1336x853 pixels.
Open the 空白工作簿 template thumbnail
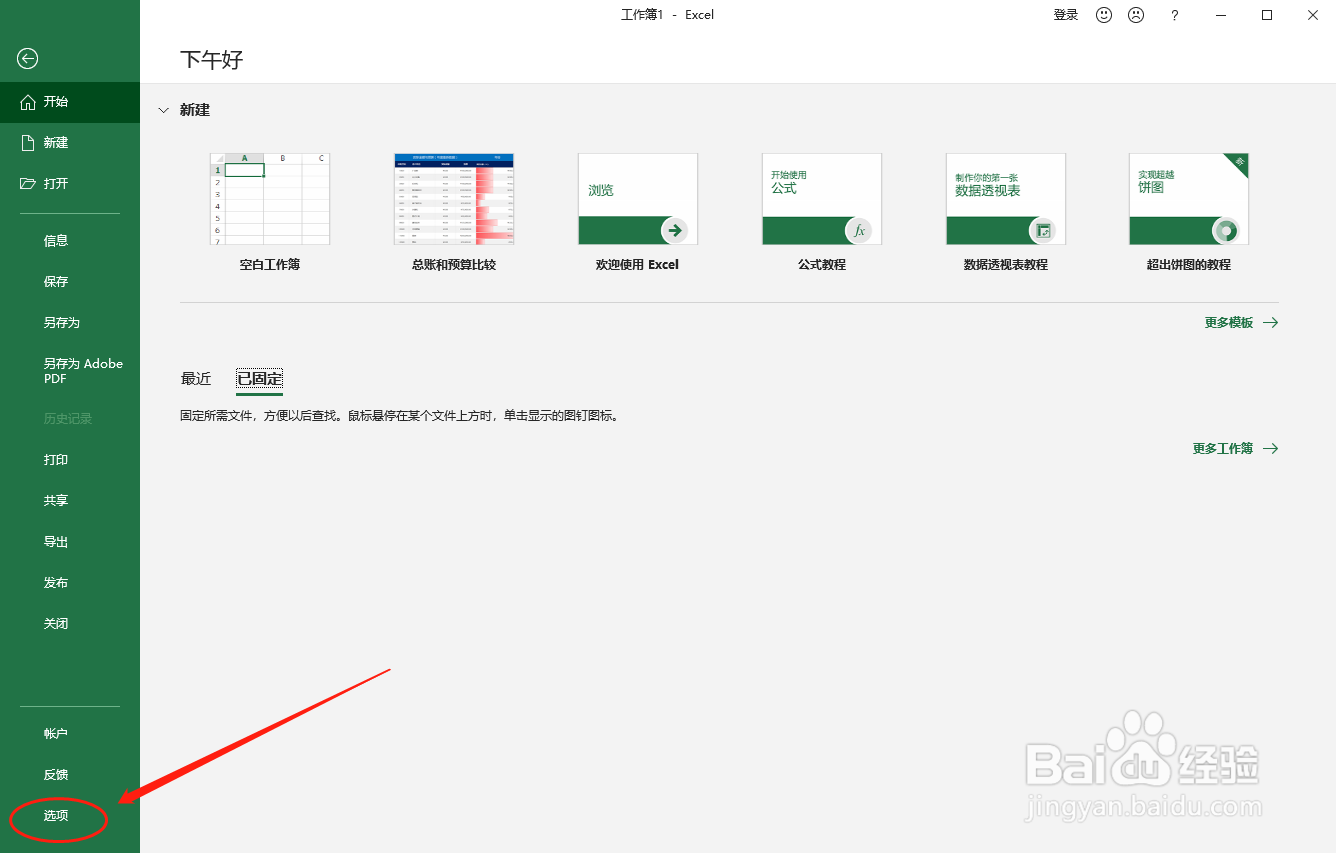point(270,199)
